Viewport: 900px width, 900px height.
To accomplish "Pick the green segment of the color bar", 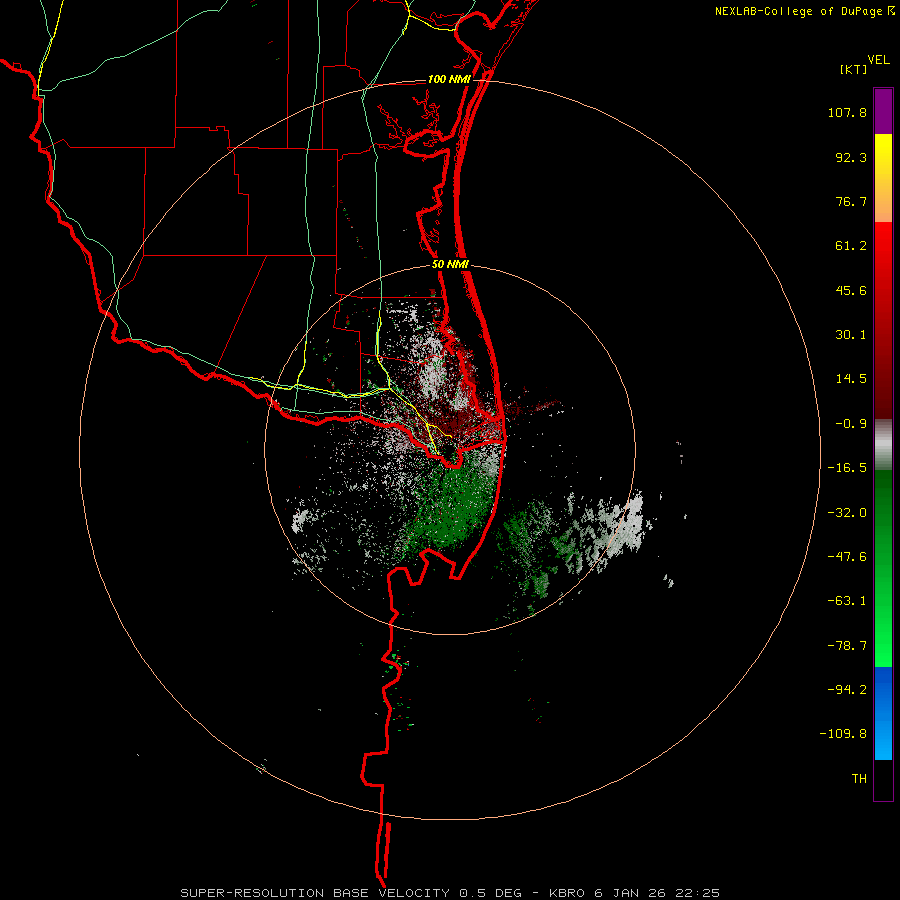I will pyautogui.click(x=883, y=568).
